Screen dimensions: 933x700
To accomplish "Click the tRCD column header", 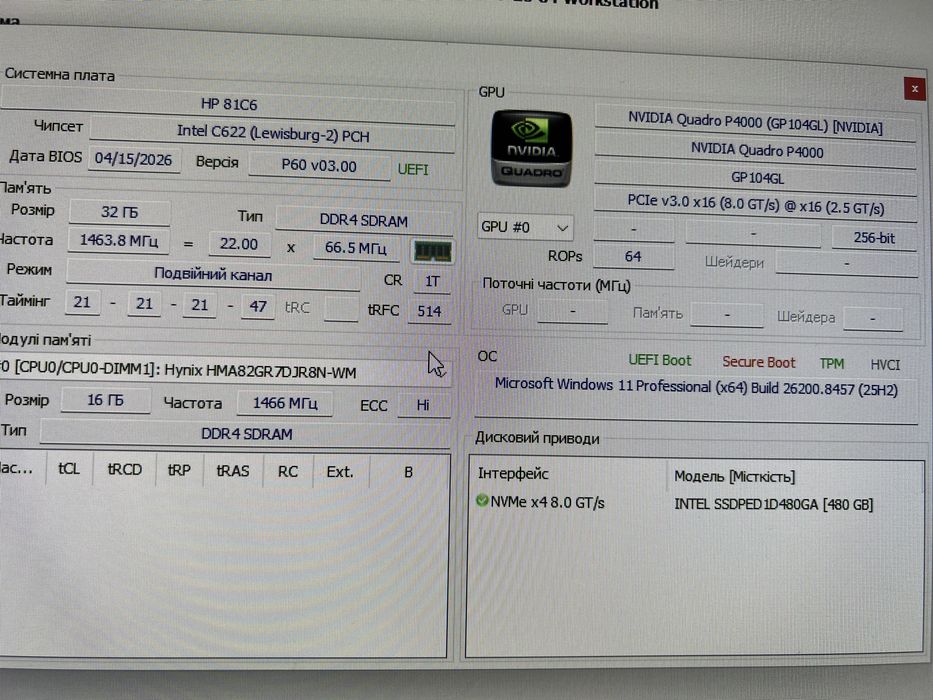I will [124, 470].
